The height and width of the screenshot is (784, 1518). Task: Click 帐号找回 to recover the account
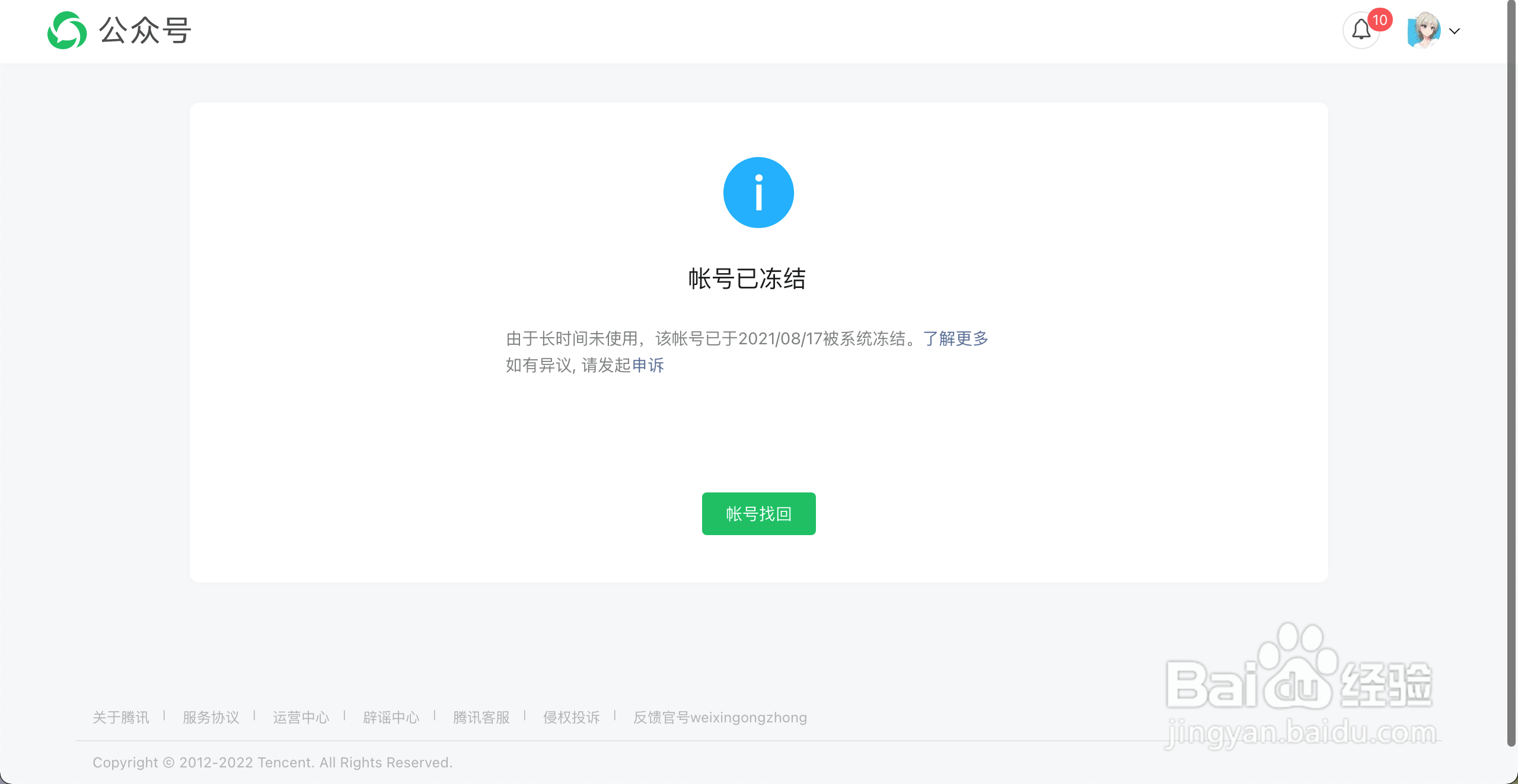759,514
